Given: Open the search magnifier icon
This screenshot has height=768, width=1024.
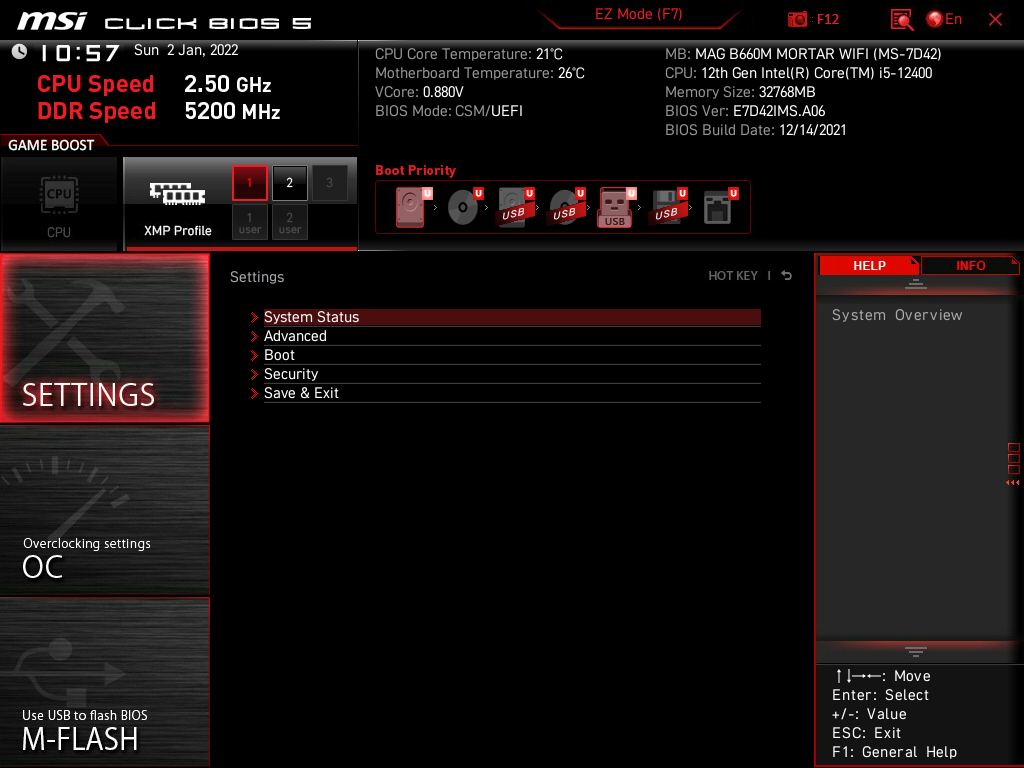Looking at the screenshot, I should pyautogui.click(x=902, y=19).
